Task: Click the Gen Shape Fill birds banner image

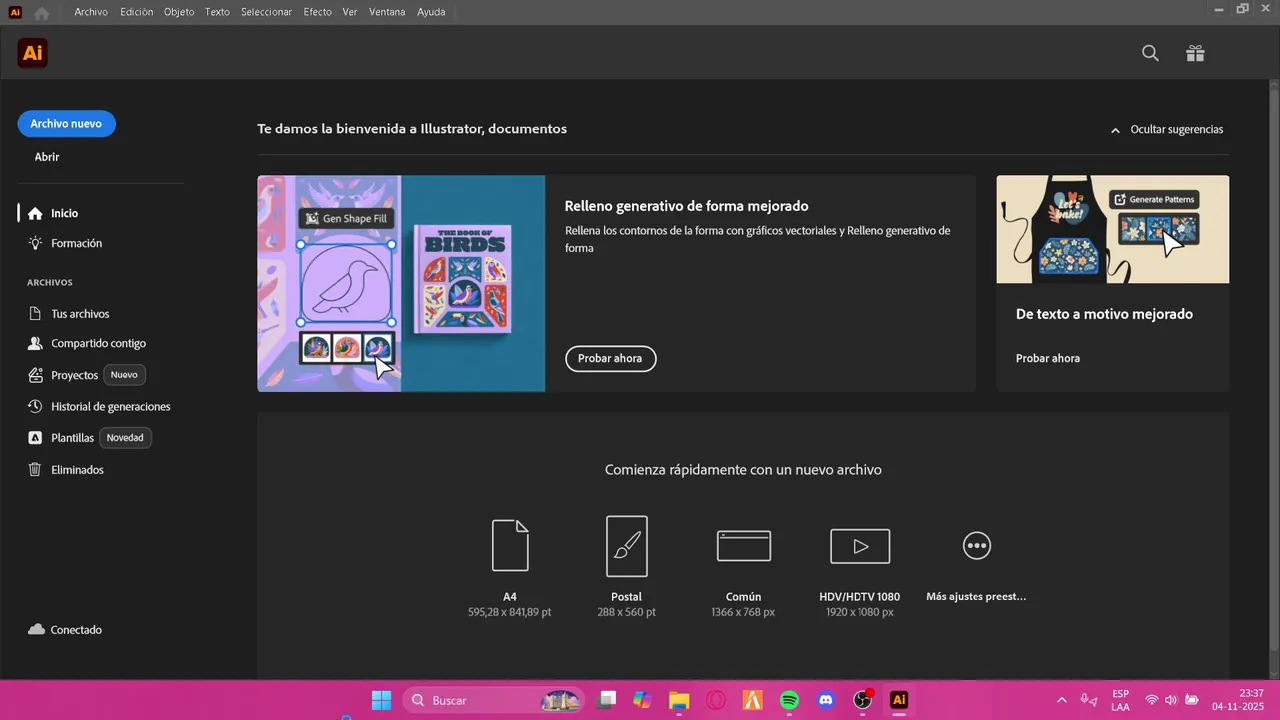Action: (x=401, y=283)
